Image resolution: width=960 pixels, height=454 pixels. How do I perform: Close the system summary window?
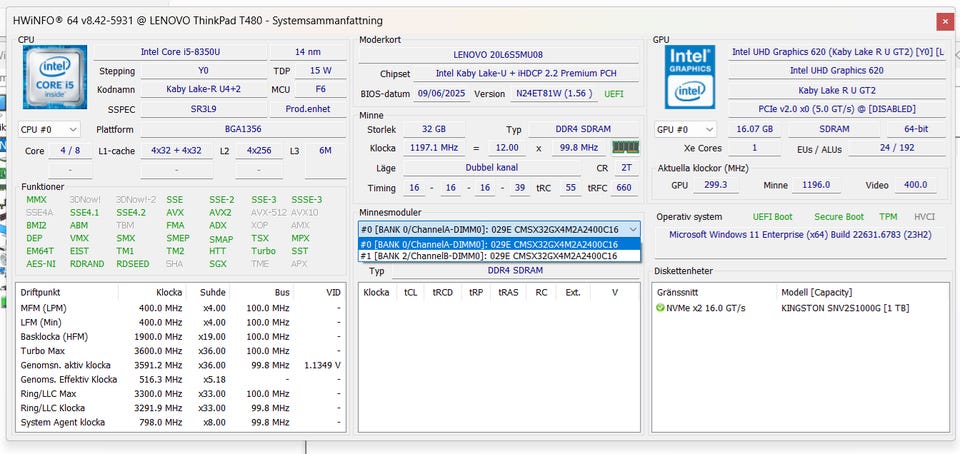point(944,20)
